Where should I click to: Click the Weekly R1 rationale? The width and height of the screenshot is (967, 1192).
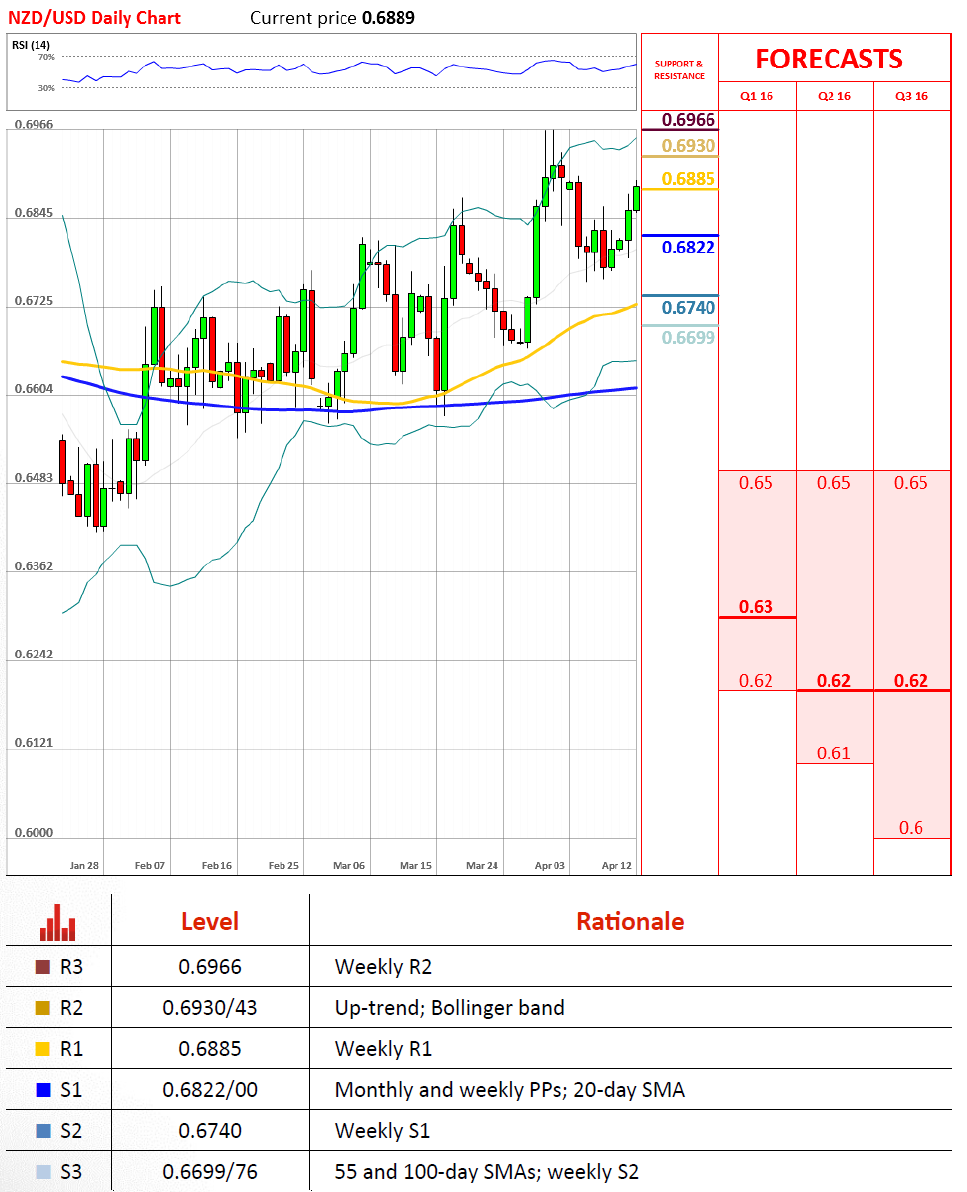(x=383, y=1049)
